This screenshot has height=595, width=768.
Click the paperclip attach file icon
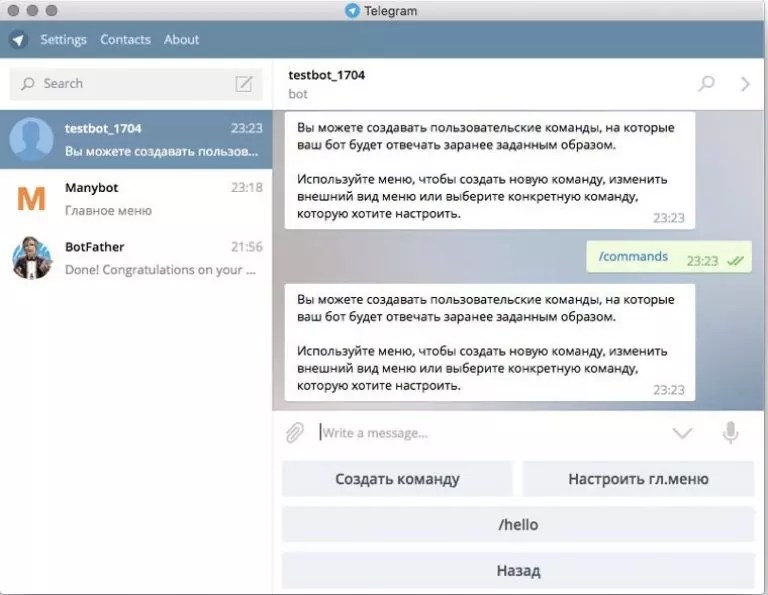point(294,433)
